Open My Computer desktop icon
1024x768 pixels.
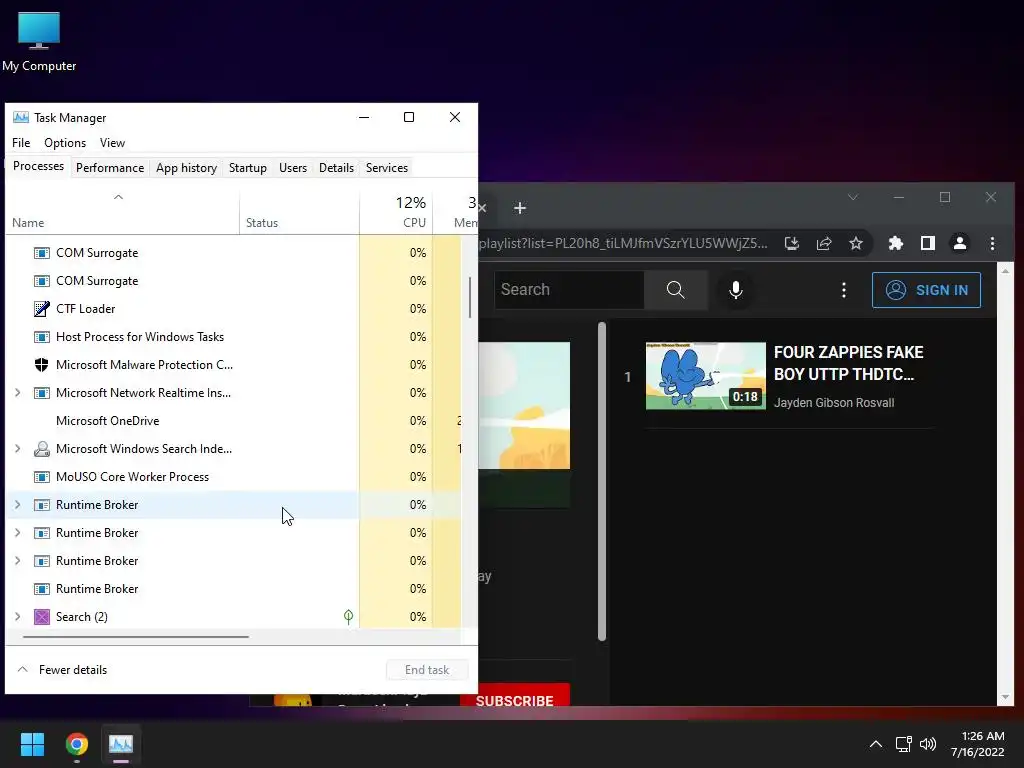click(39, 40)
